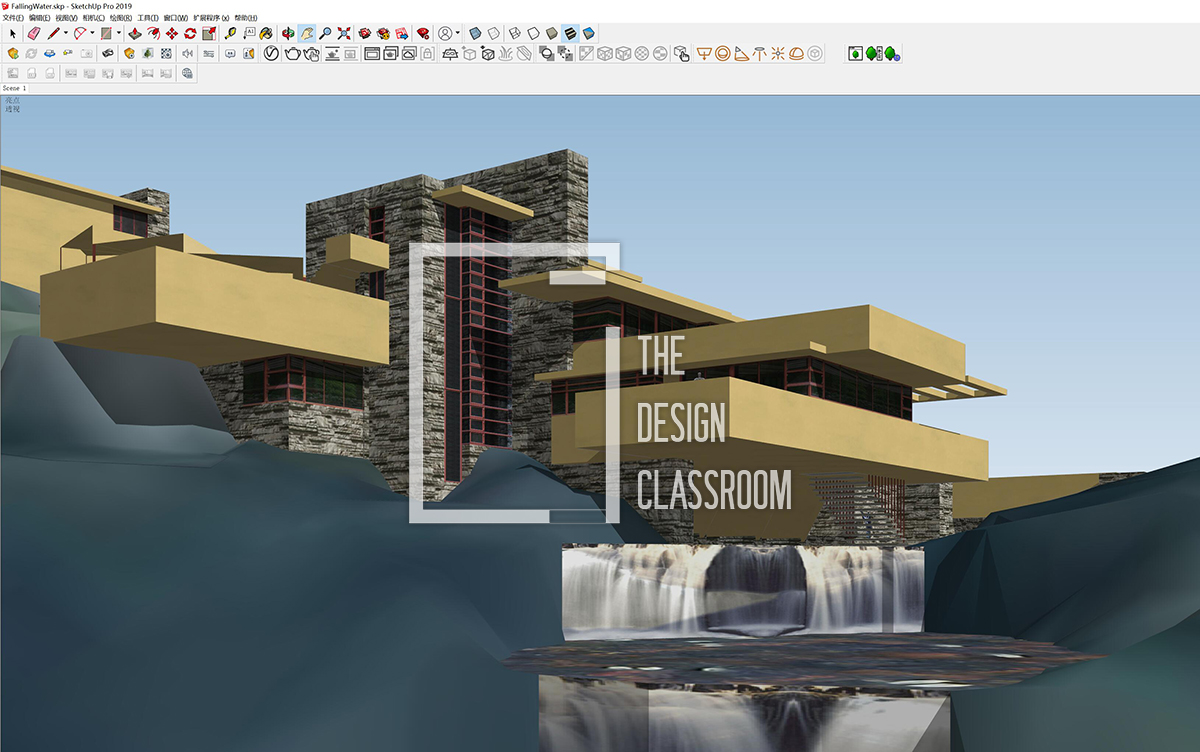
Task: Select the Offset tool
Action: [153, 33]
